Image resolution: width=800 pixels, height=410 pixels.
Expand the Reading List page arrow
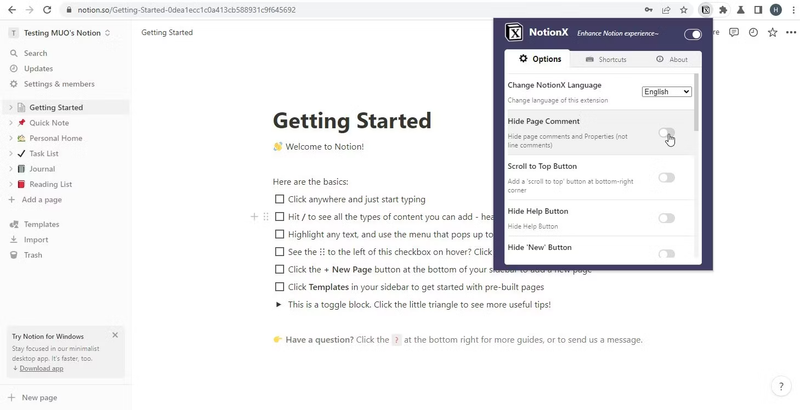point(11,184)
